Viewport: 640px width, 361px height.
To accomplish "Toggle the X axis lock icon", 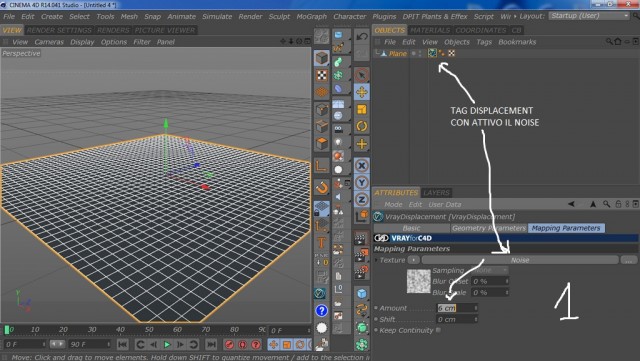I will tap(362, 165).
